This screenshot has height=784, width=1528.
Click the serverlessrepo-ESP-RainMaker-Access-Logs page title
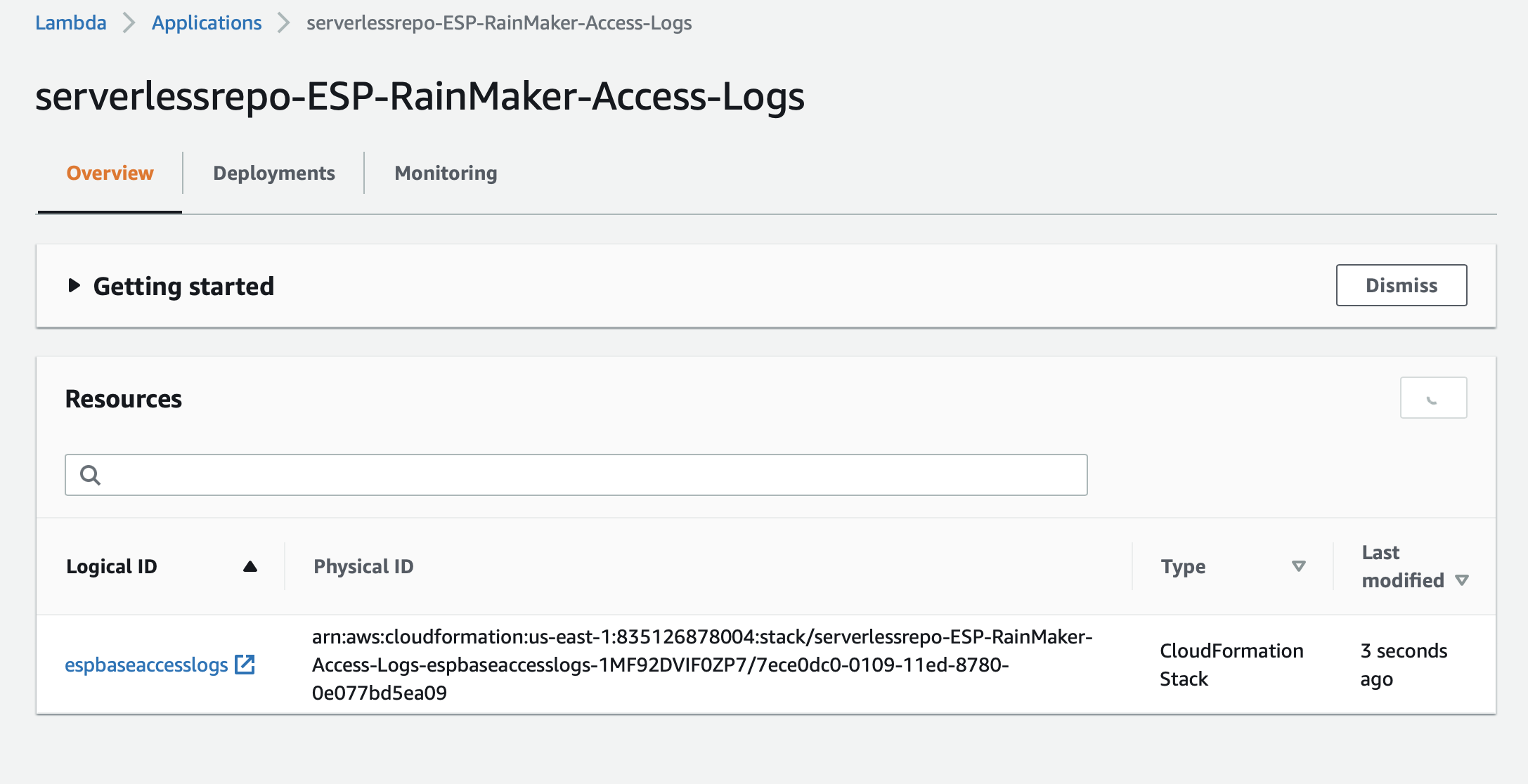click(420, 96)
